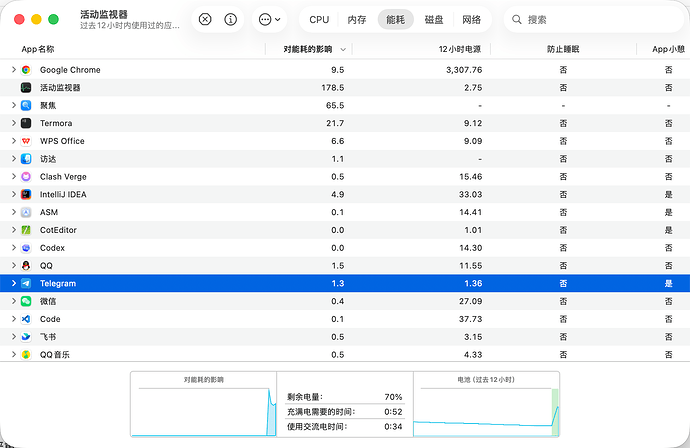The width and height of the screenshot is (690, 448).
Task: Switch to the 内存 tab
Action: pyautogui.click(x=356, y=19)
